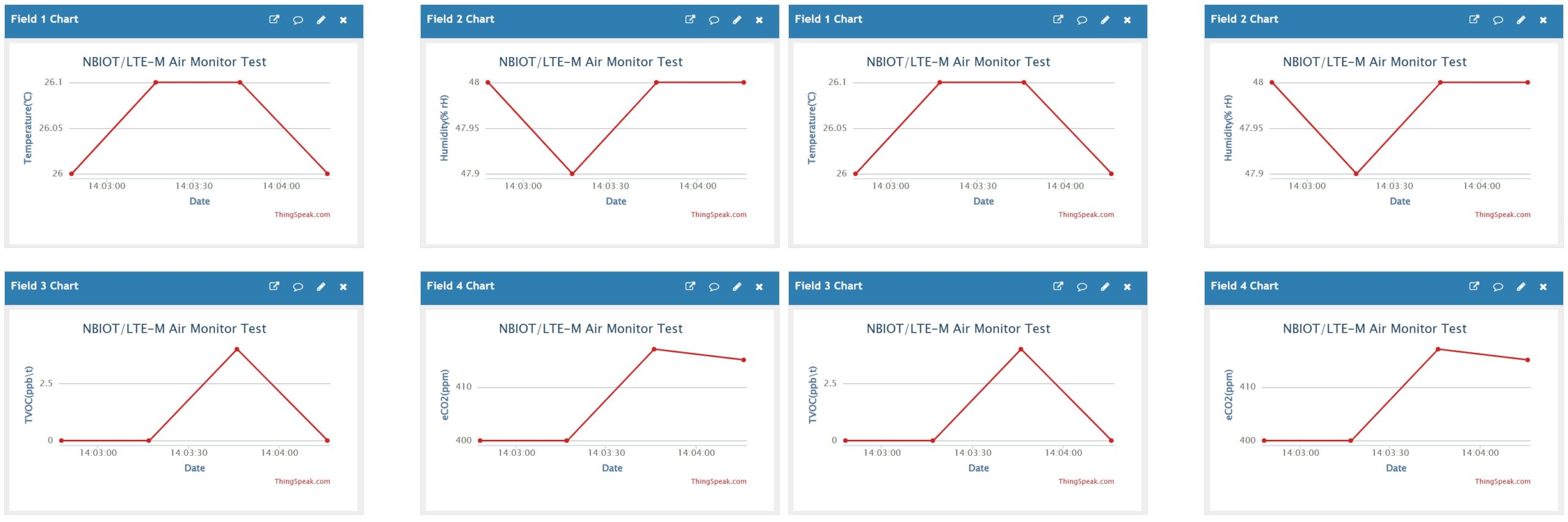Pop out the second Field 1 Chart
This screenshot has height=522, width=1568.
(1058, 20)
